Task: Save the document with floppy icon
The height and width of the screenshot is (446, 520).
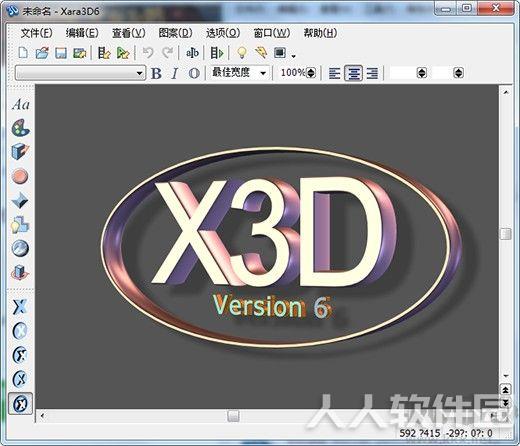Action: coord(61,53)
